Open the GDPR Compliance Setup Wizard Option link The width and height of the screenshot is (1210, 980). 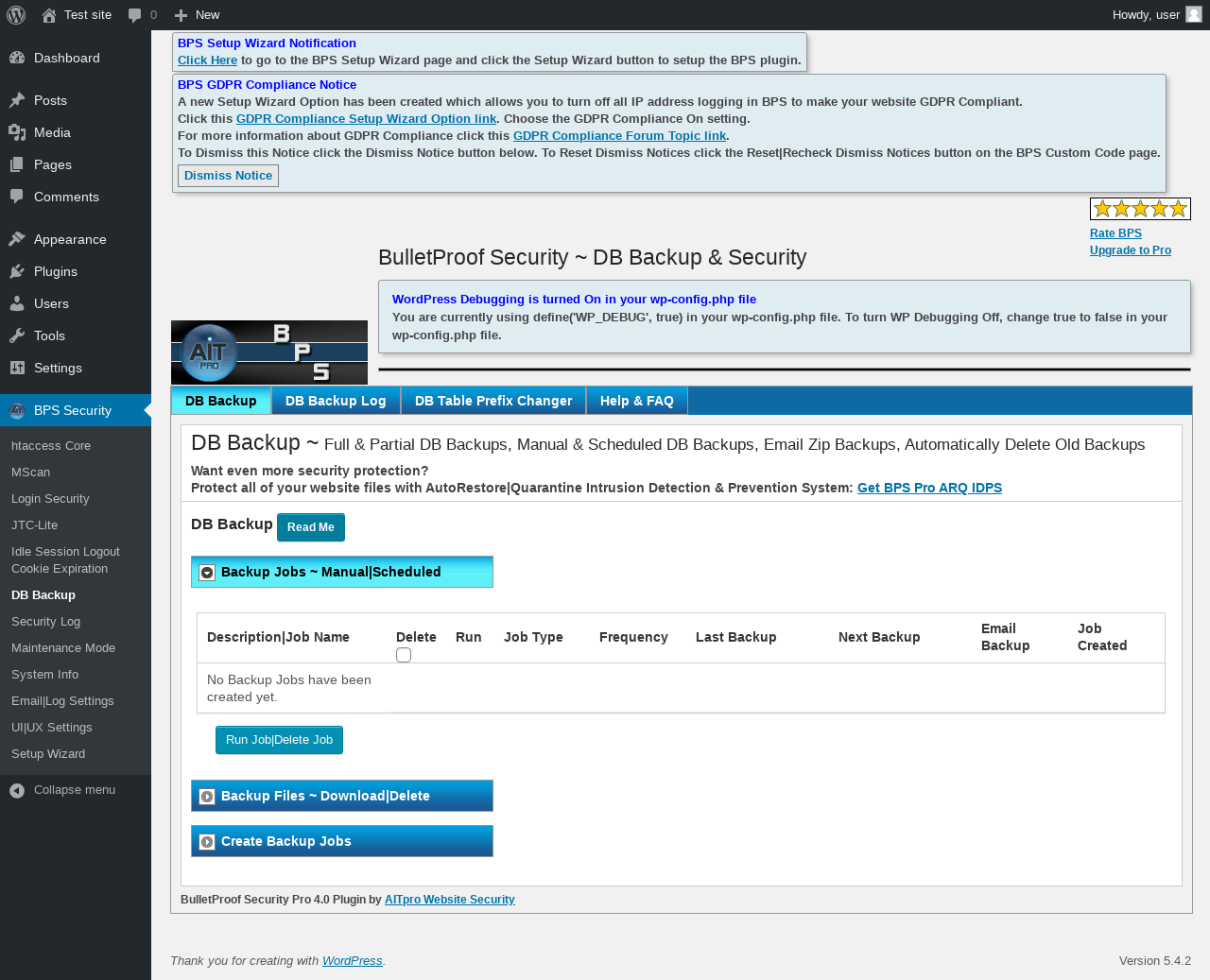pyautogui.click(x=366, y=119)
